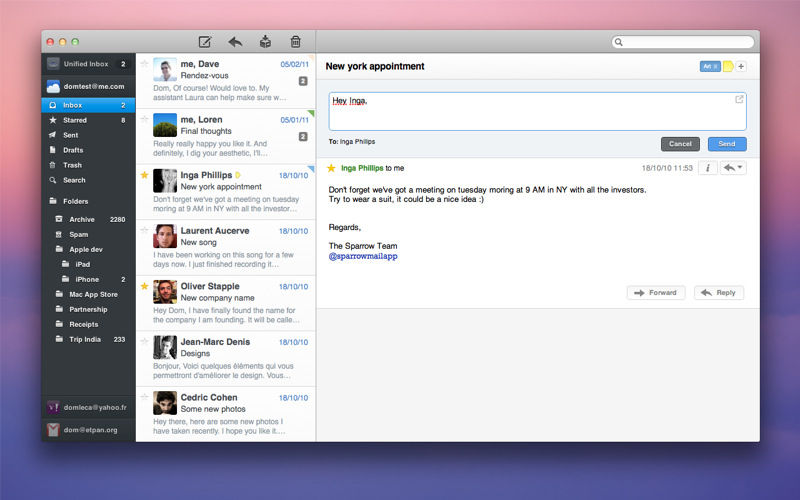Pop out the reply into a new window
800x500 pixels.
tap(739, 99)
